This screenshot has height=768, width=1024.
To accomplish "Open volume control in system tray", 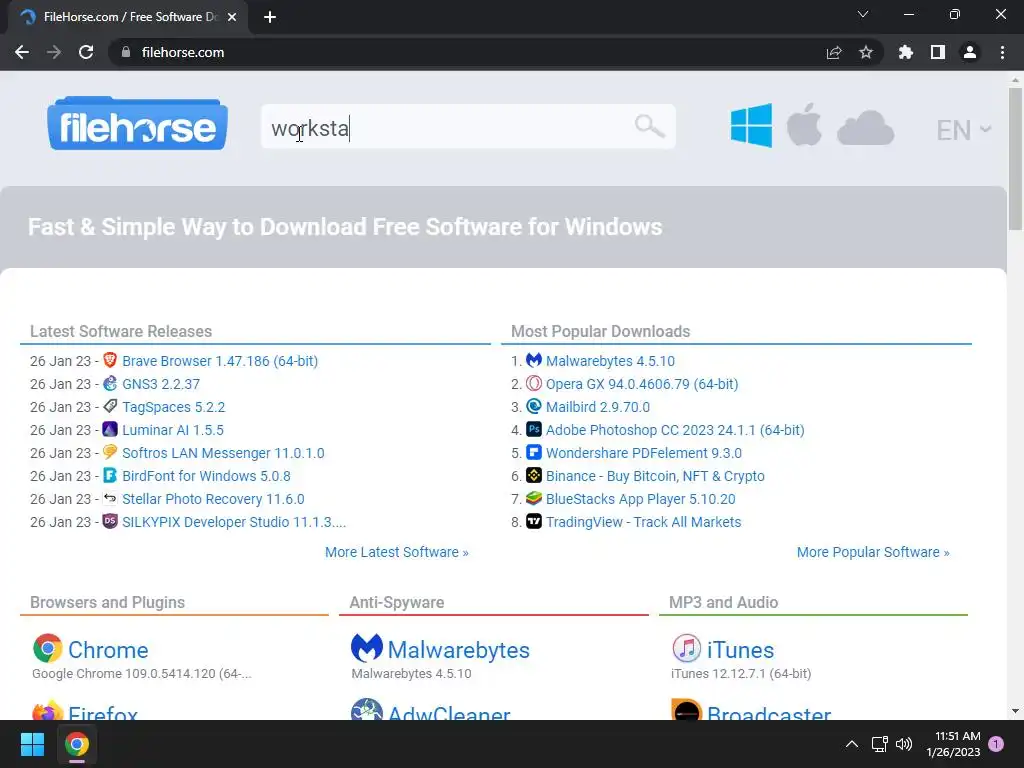I will click(904, 744).
